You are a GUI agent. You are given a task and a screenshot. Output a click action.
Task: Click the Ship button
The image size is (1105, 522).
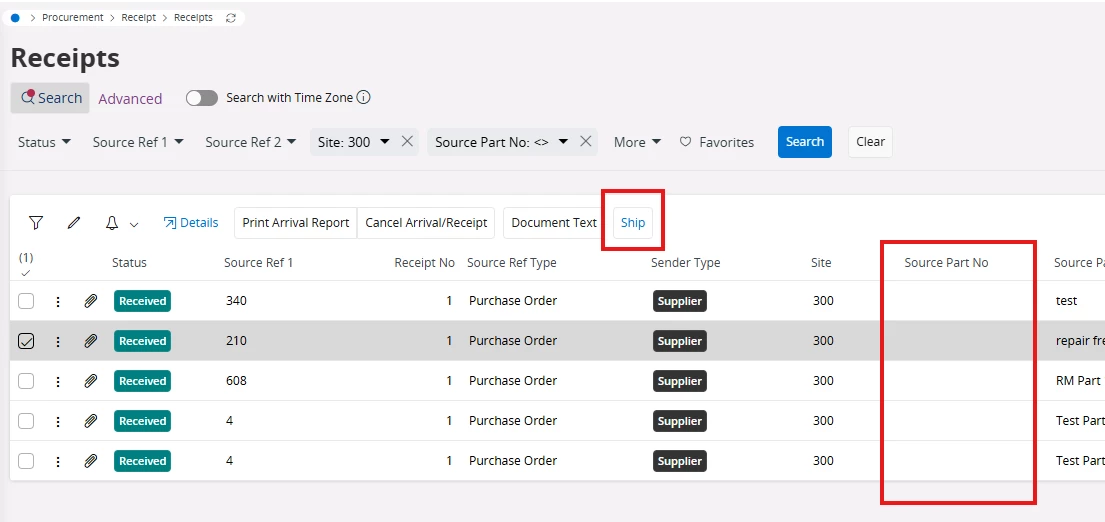[x=633, y=223]
